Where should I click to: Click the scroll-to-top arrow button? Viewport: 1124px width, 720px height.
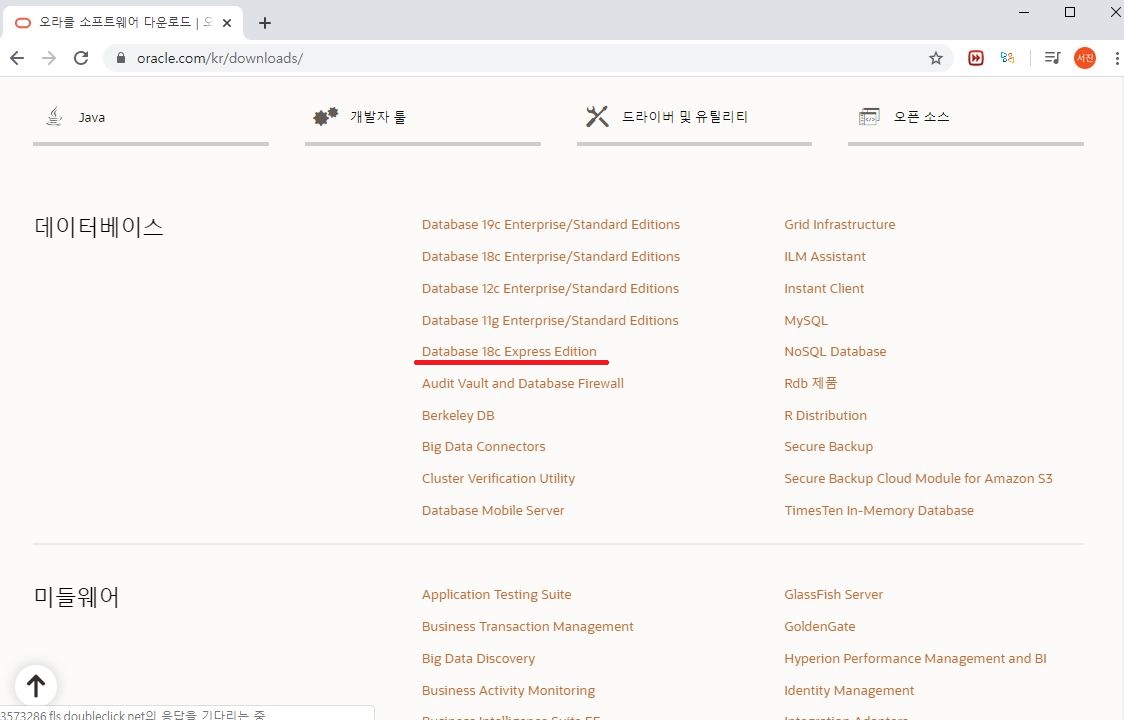[36, 686]
